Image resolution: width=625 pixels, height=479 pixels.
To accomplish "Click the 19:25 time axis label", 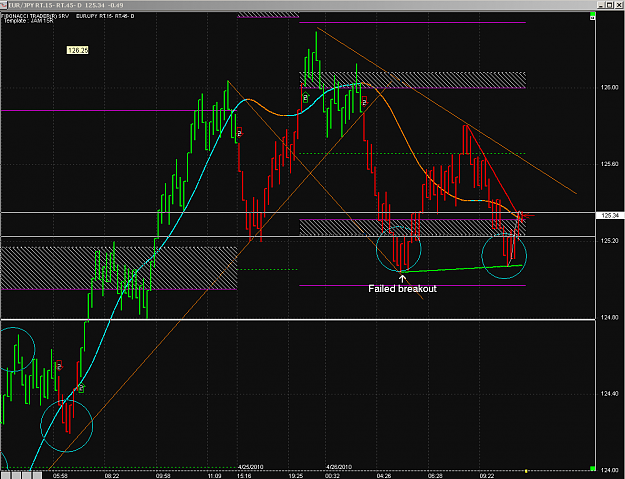I will point(295,476).
